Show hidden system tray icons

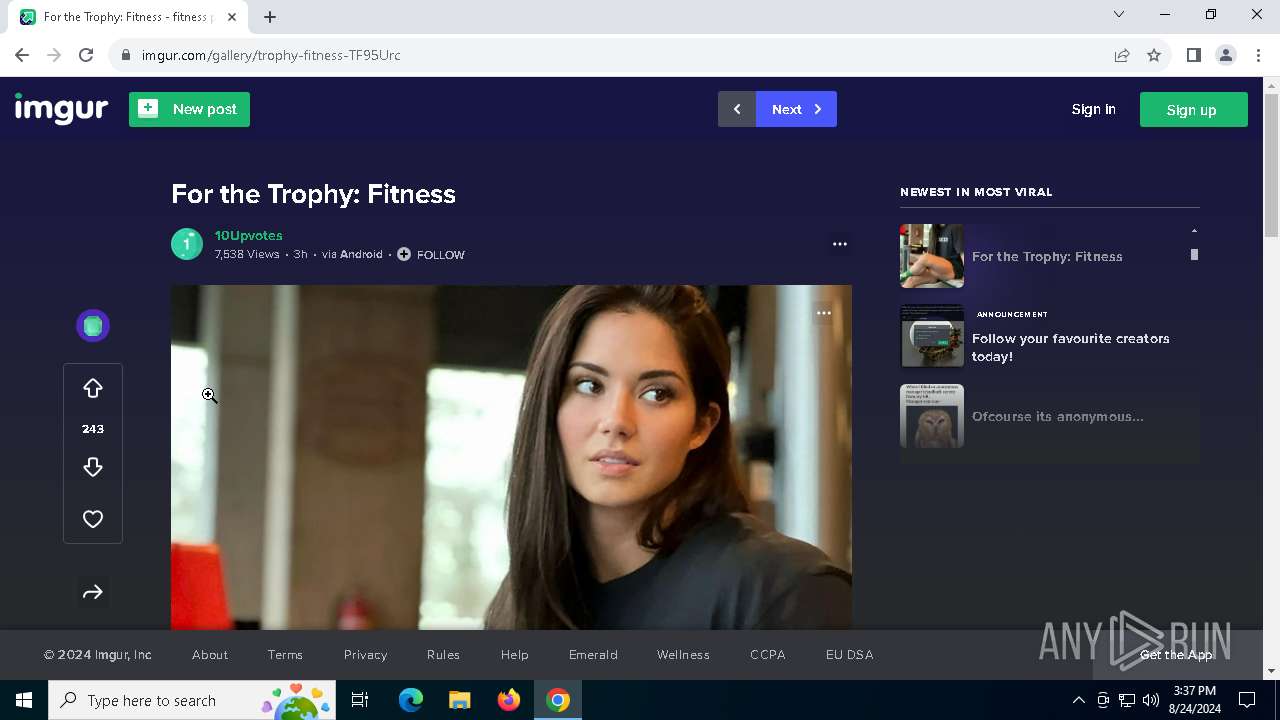point(1078,700)
